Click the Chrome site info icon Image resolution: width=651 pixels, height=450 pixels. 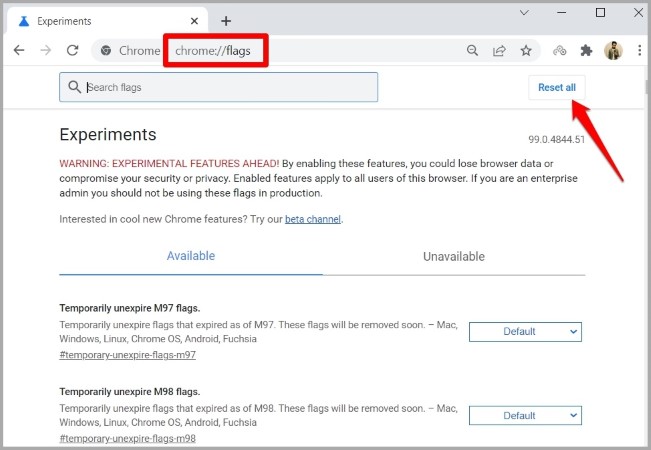click(x=106, y=50)
